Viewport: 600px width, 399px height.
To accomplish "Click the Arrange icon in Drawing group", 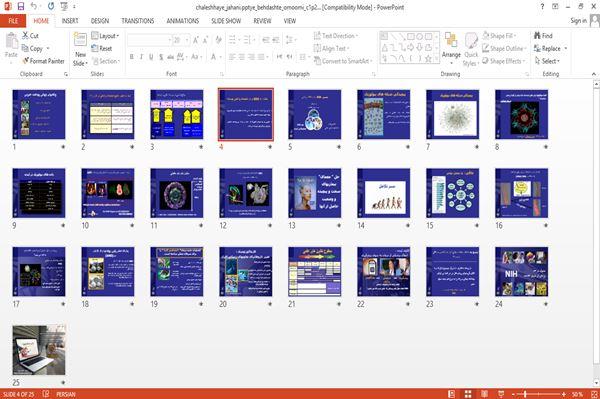I will tap(451, 40).
